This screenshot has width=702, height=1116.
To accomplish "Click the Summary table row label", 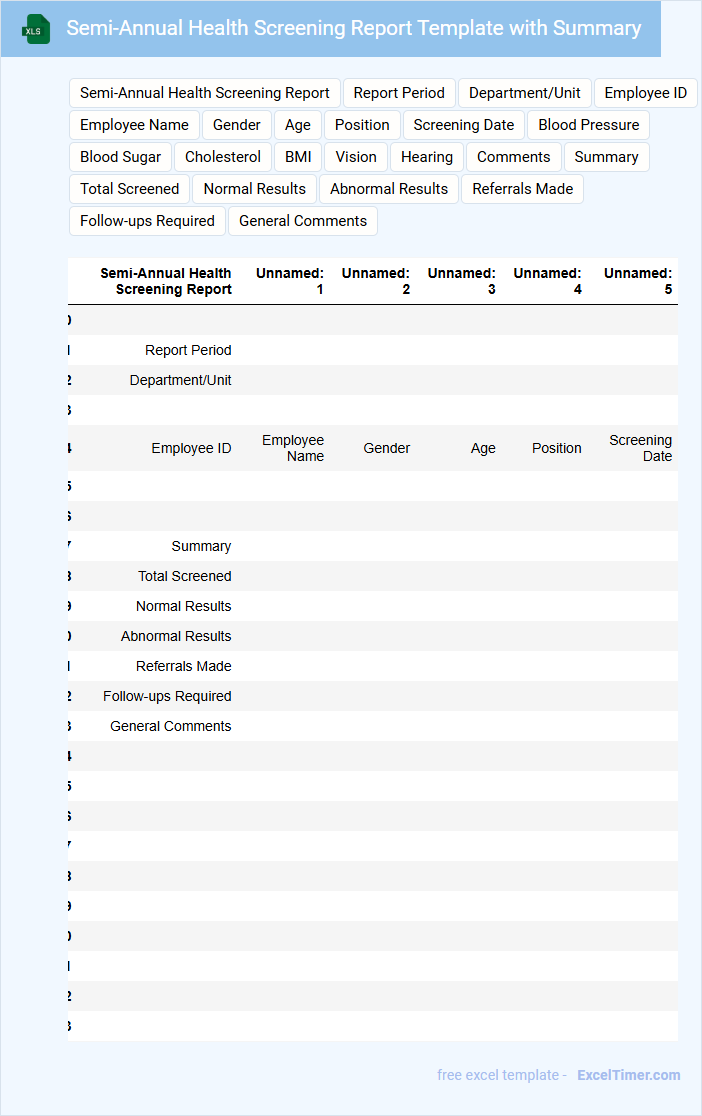I will (201, 546).
